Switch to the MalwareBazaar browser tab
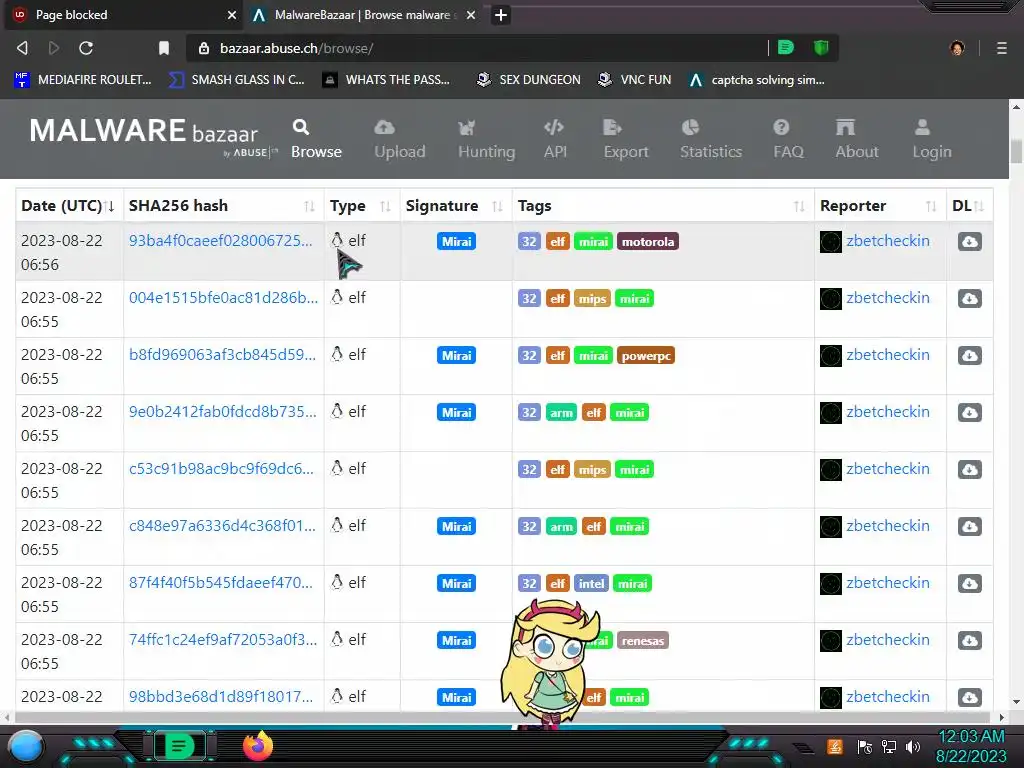 click(x=364, y=15)
